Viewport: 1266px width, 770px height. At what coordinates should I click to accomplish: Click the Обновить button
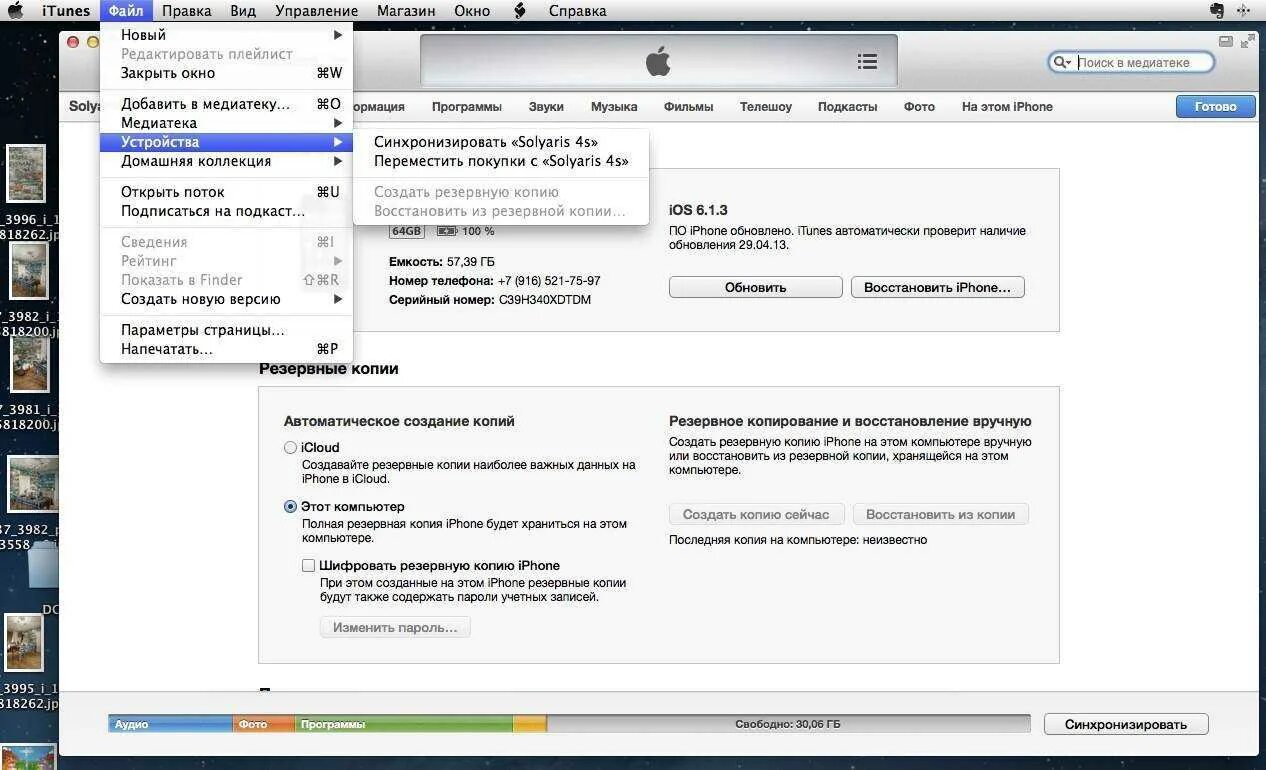755,287
